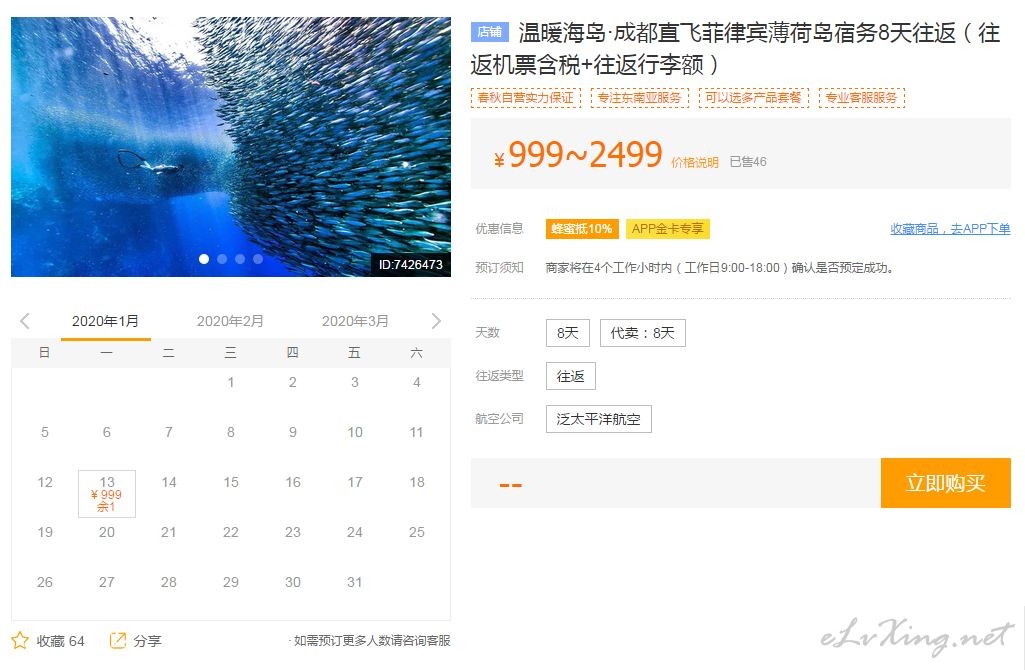Go to the previous calendar month arrow

pos(25,321)
